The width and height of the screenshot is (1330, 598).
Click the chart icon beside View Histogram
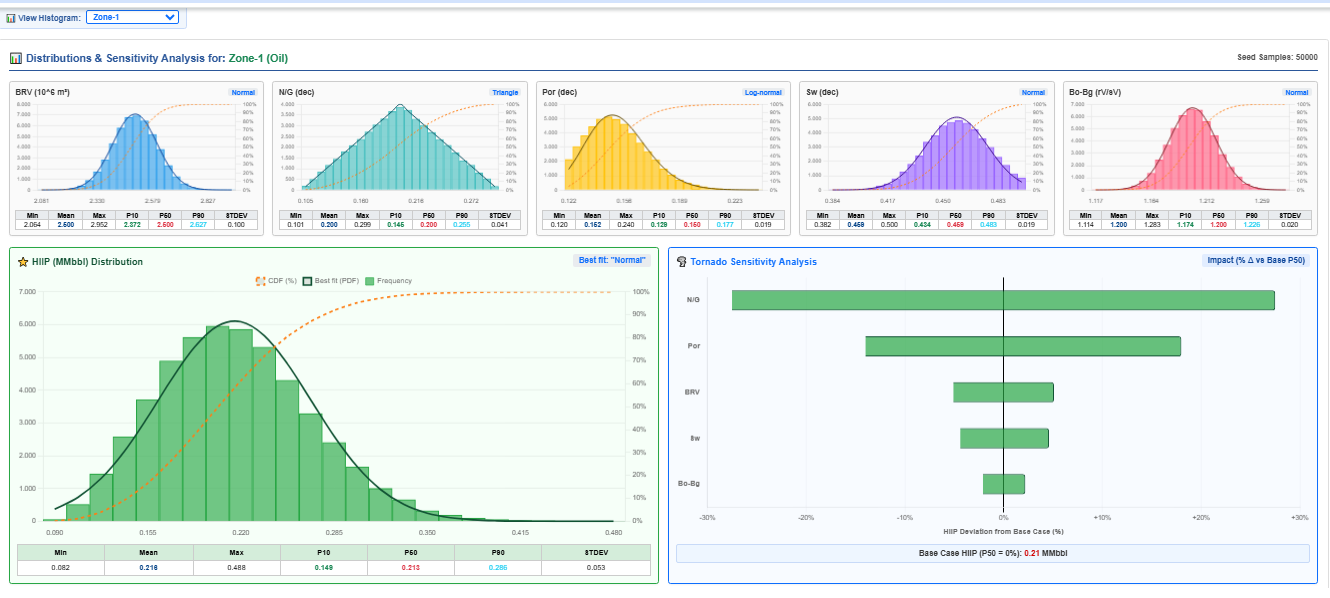(11, 18)
